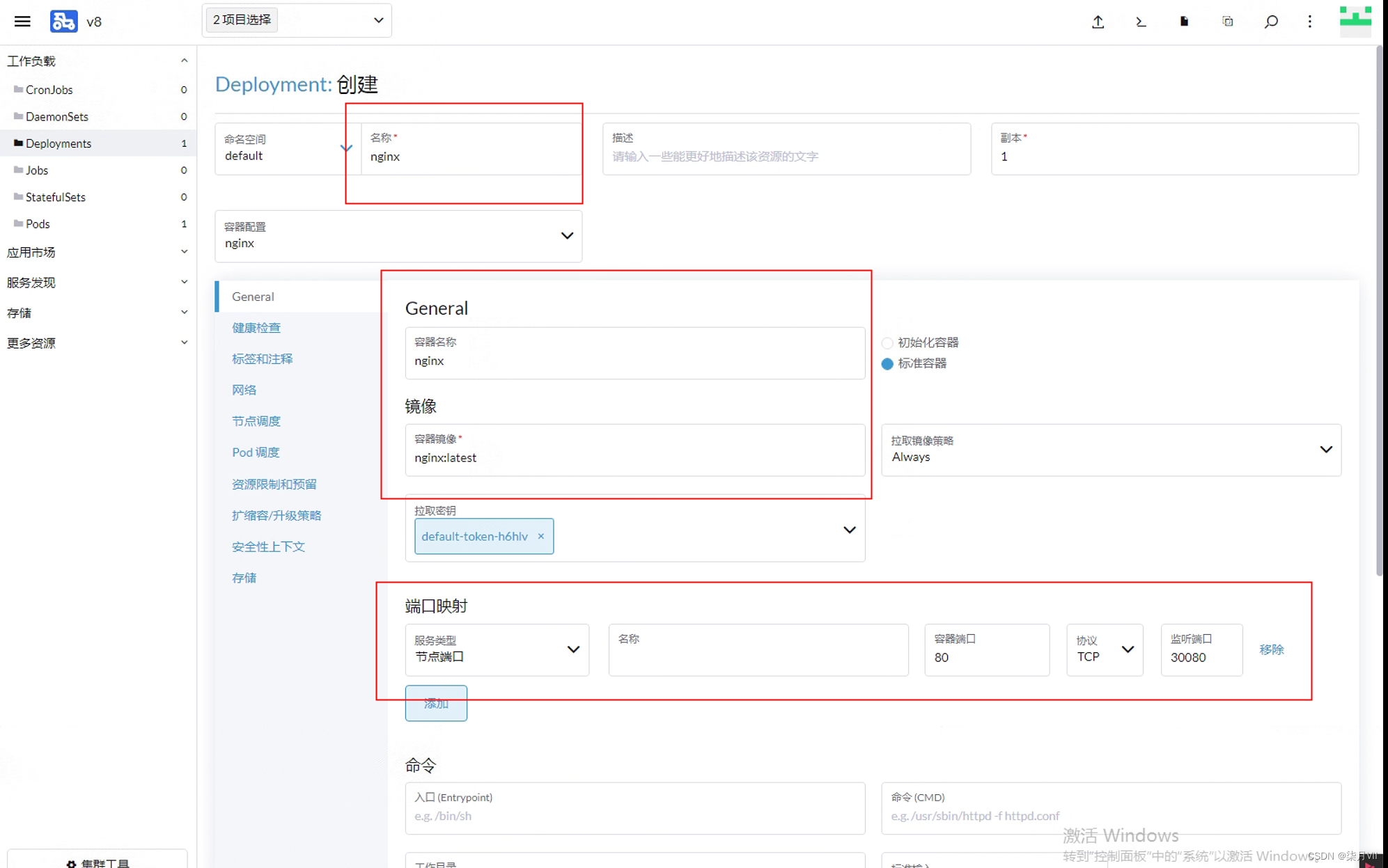Image resolution: width=1388 pixels, height=868 pixels.
Task: Click the 入口 (Entrypoint) input field
Action: [635, 808]
